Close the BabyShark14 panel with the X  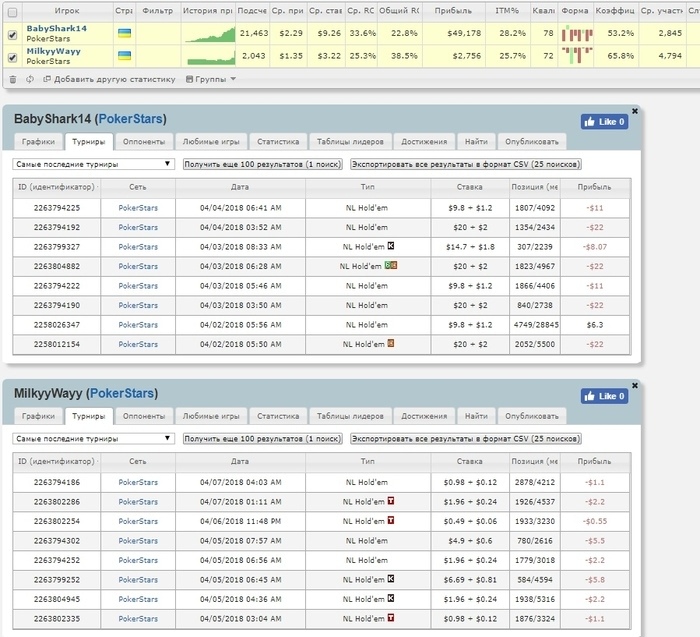(634, 111)
